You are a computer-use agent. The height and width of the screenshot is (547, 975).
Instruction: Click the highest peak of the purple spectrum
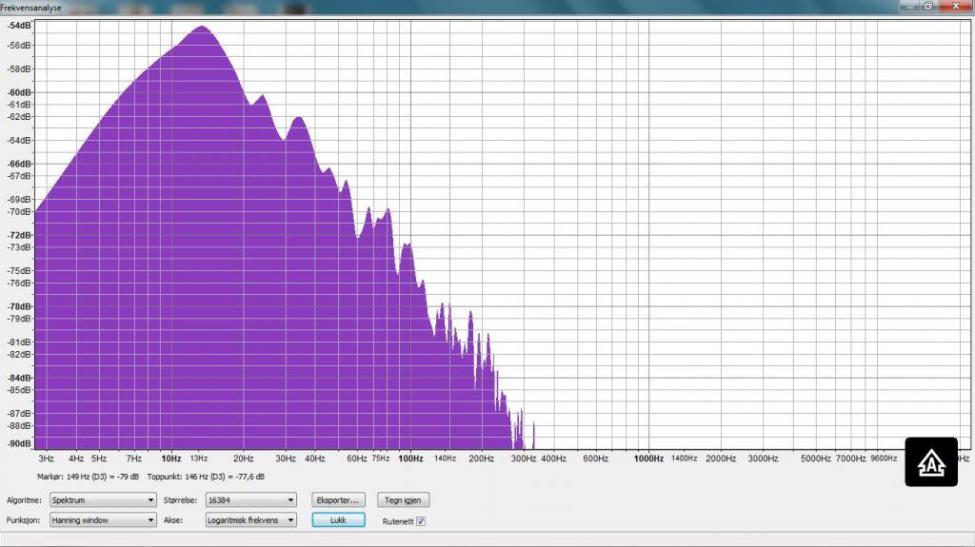click(202, 27)
